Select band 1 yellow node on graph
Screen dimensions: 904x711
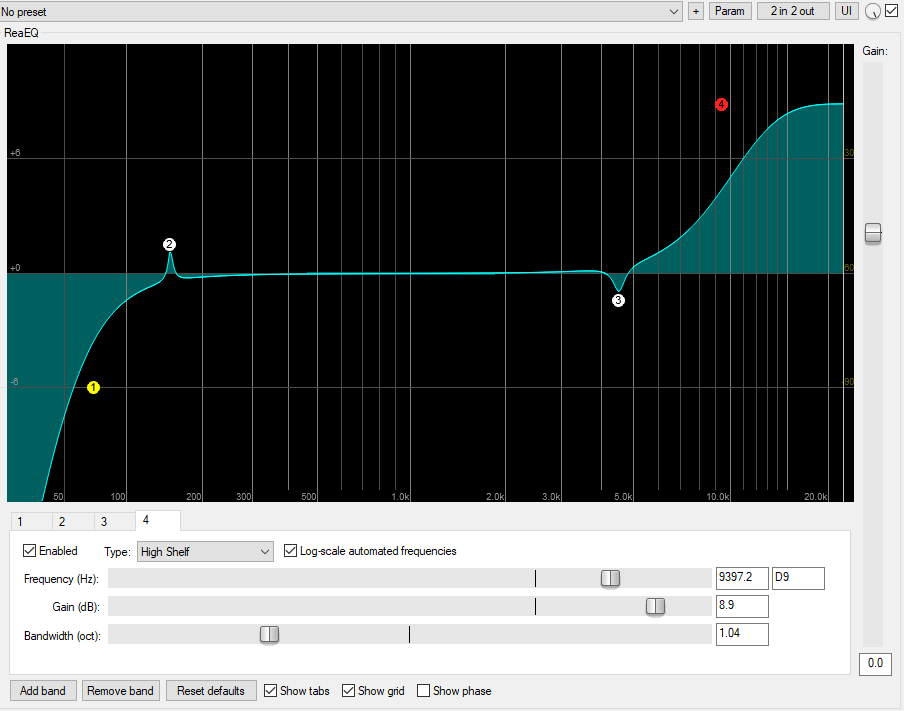click(93, 388)
